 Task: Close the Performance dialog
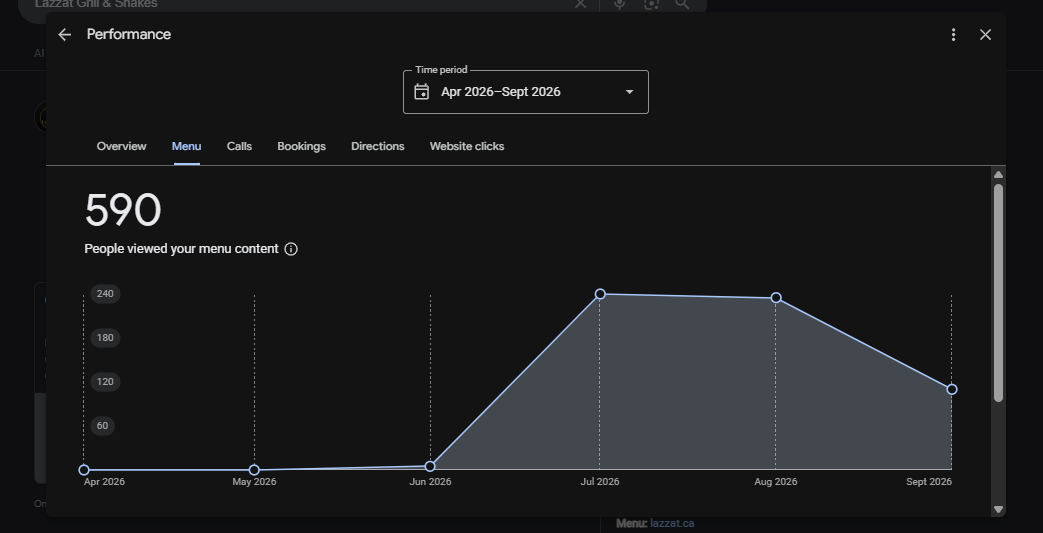[985, 35]
